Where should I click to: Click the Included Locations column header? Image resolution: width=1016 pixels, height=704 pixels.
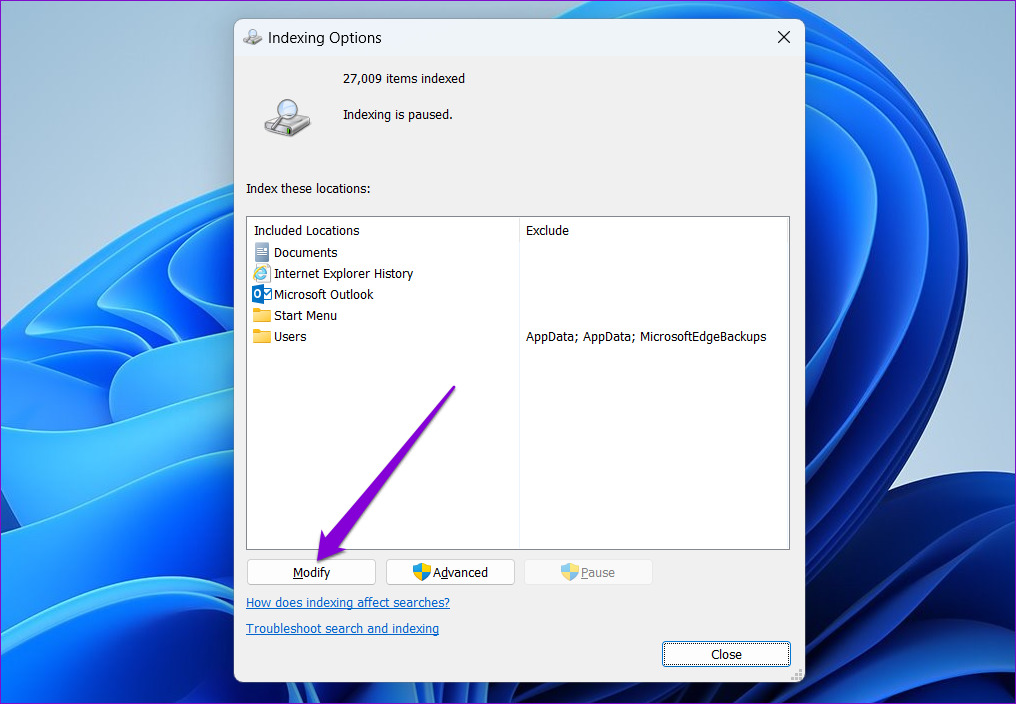tap(306, 231)
